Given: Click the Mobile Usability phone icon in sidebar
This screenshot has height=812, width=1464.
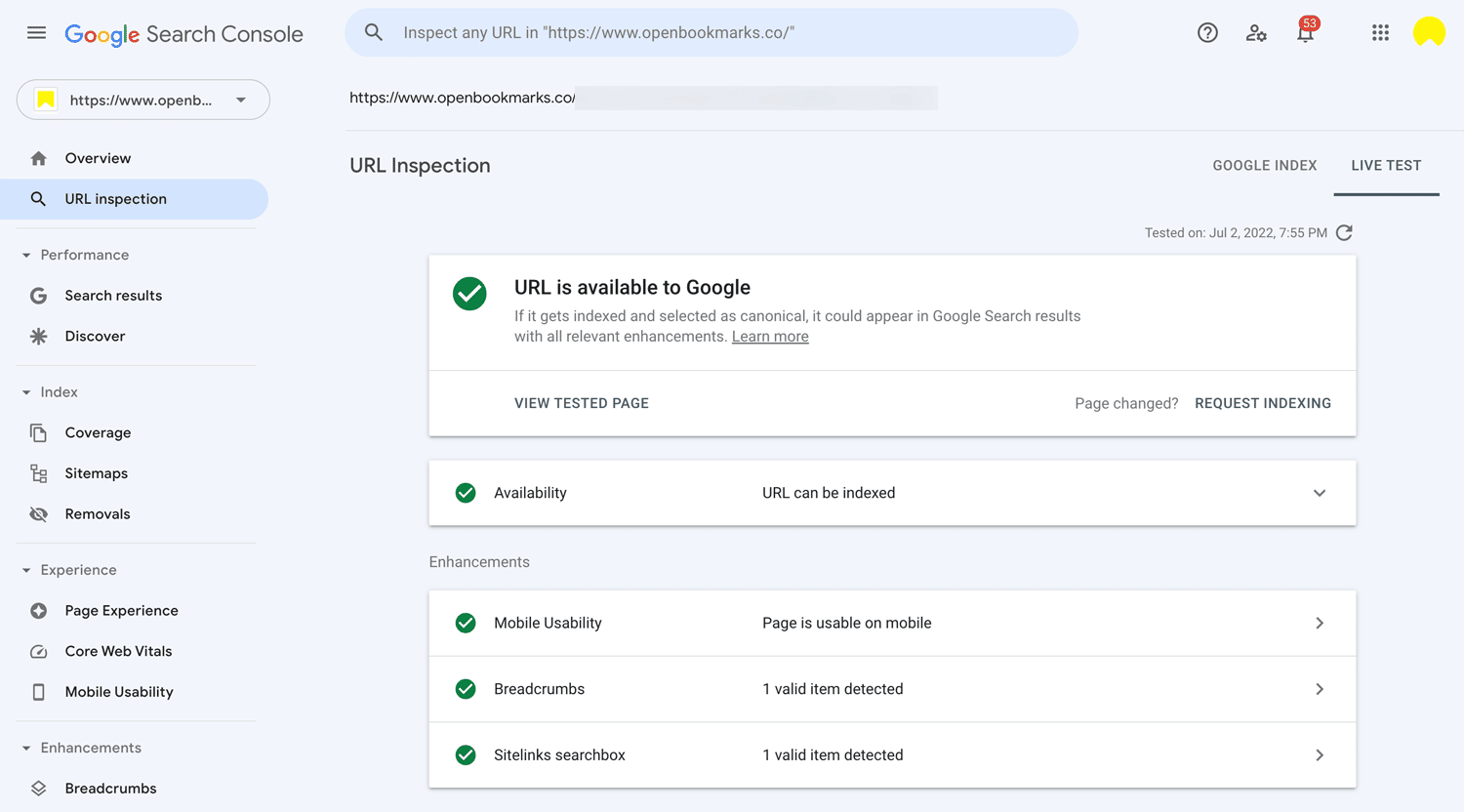Looking at the screenshot, I should coord(38,692).
